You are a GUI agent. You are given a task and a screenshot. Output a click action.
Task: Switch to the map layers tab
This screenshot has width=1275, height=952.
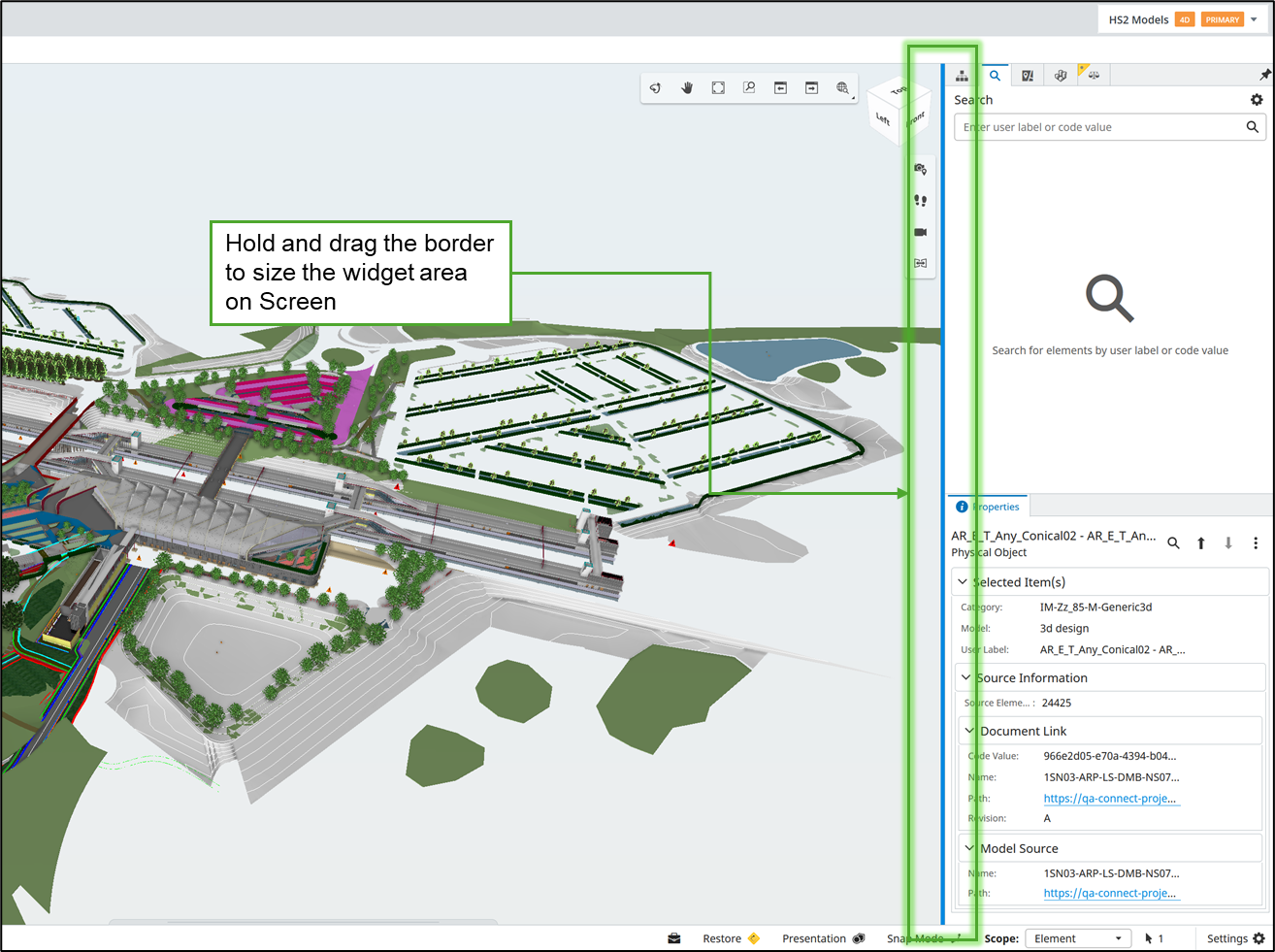coord(1028,76)
